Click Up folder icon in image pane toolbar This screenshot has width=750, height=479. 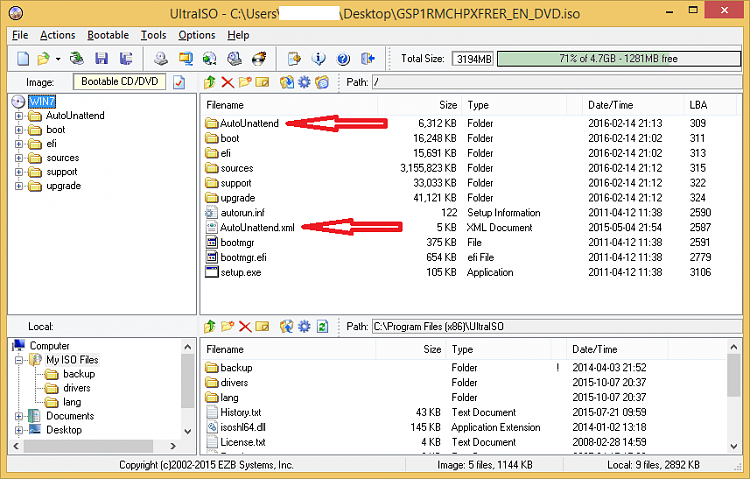[210, 82]
